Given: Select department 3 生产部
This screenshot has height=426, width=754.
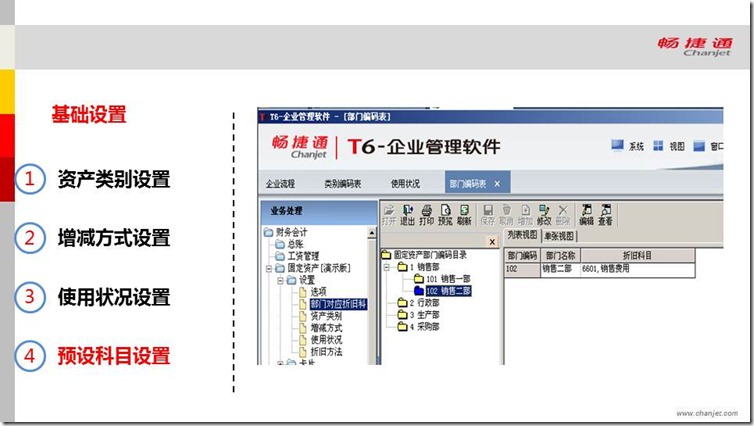Looking at the screenshot, I should [424, 315].
